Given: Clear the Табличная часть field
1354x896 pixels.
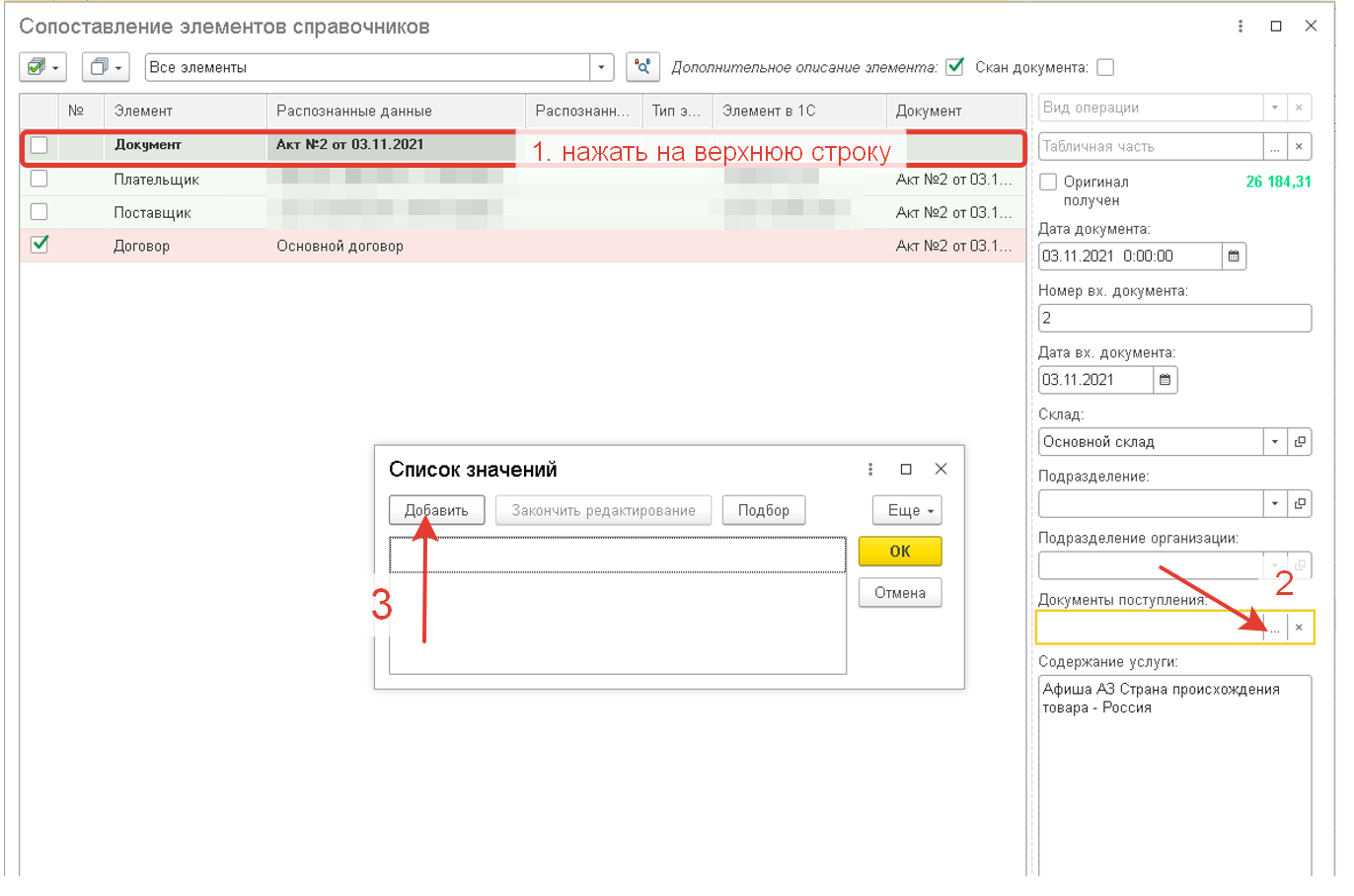Looking at the screenshot, I should (x=1299, y=146).
